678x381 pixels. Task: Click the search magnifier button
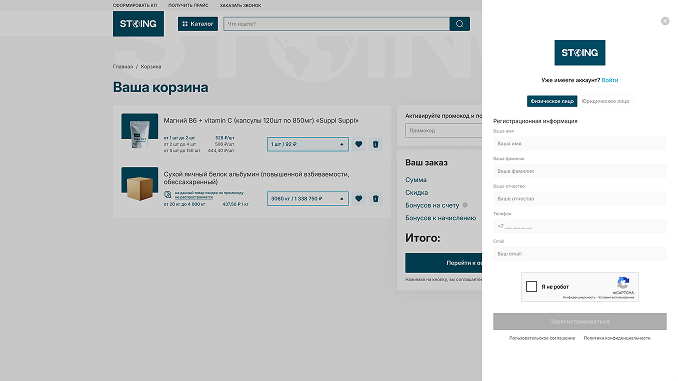(x=460, y=24)
